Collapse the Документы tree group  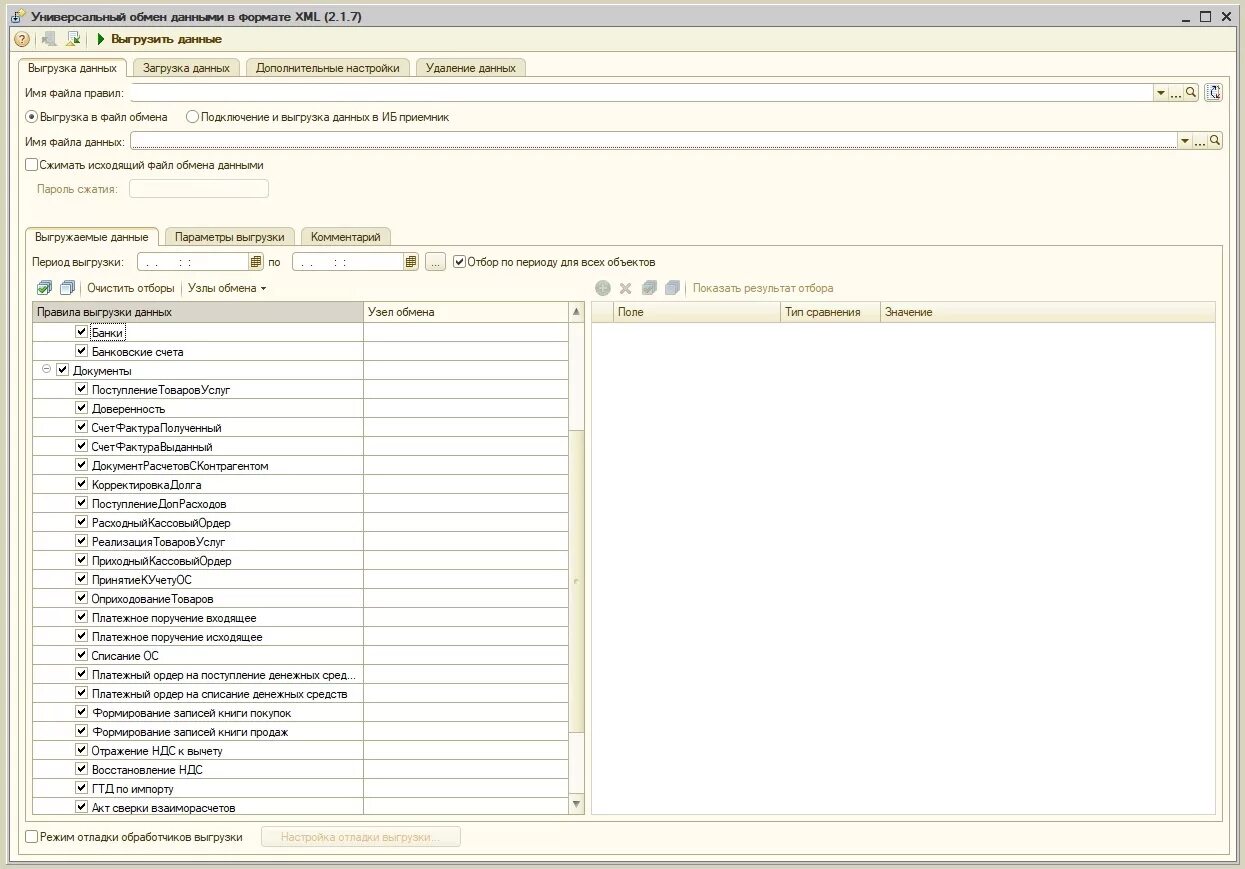pyautogui.click(x=46, y=370)
